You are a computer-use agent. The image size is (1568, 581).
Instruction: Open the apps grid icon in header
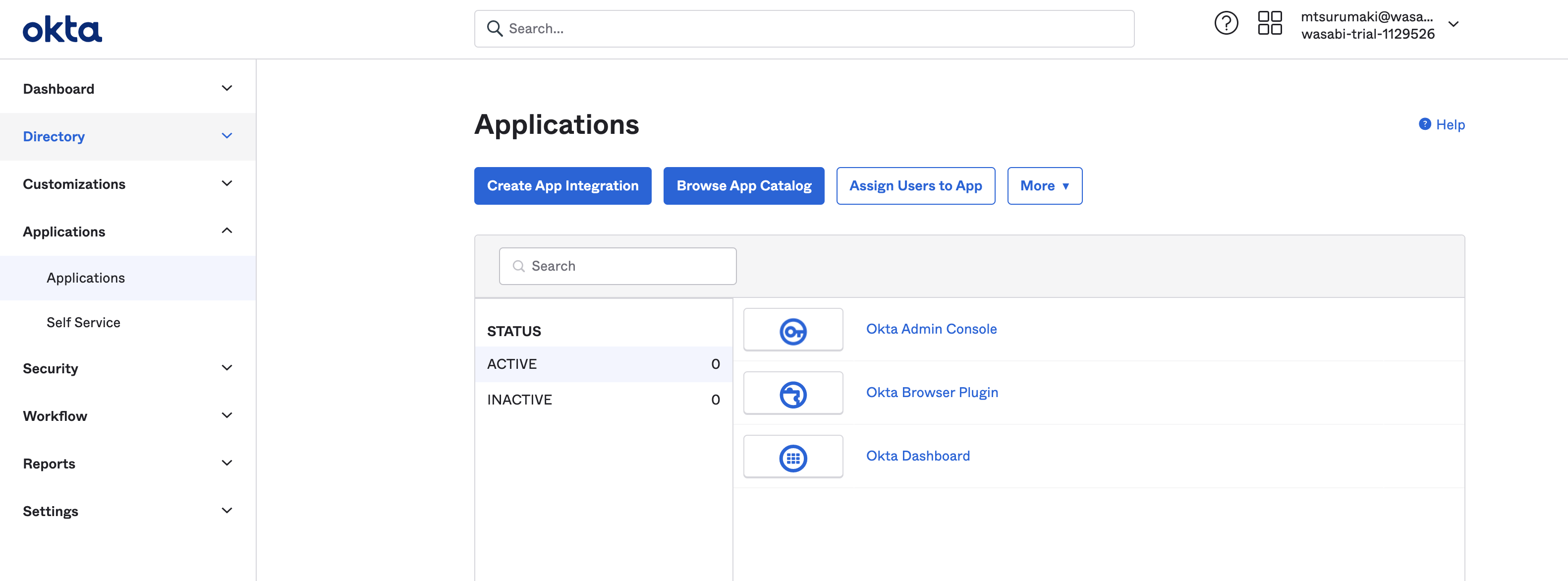tap(1270, 23)
